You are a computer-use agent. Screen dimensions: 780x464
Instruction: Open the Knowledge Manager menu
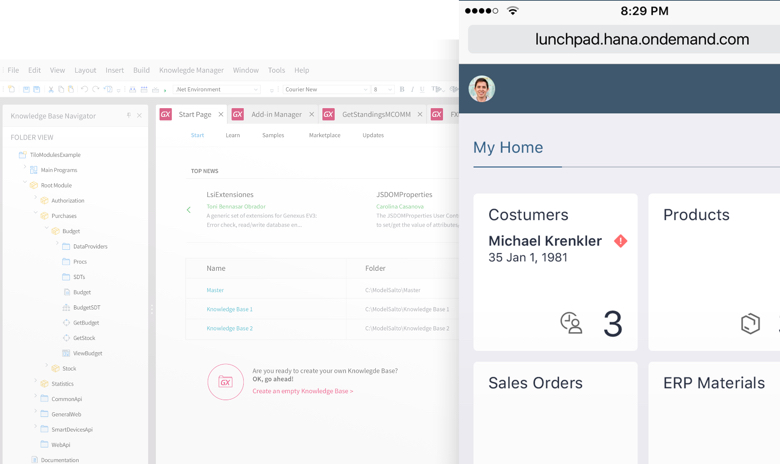point(192,70)
